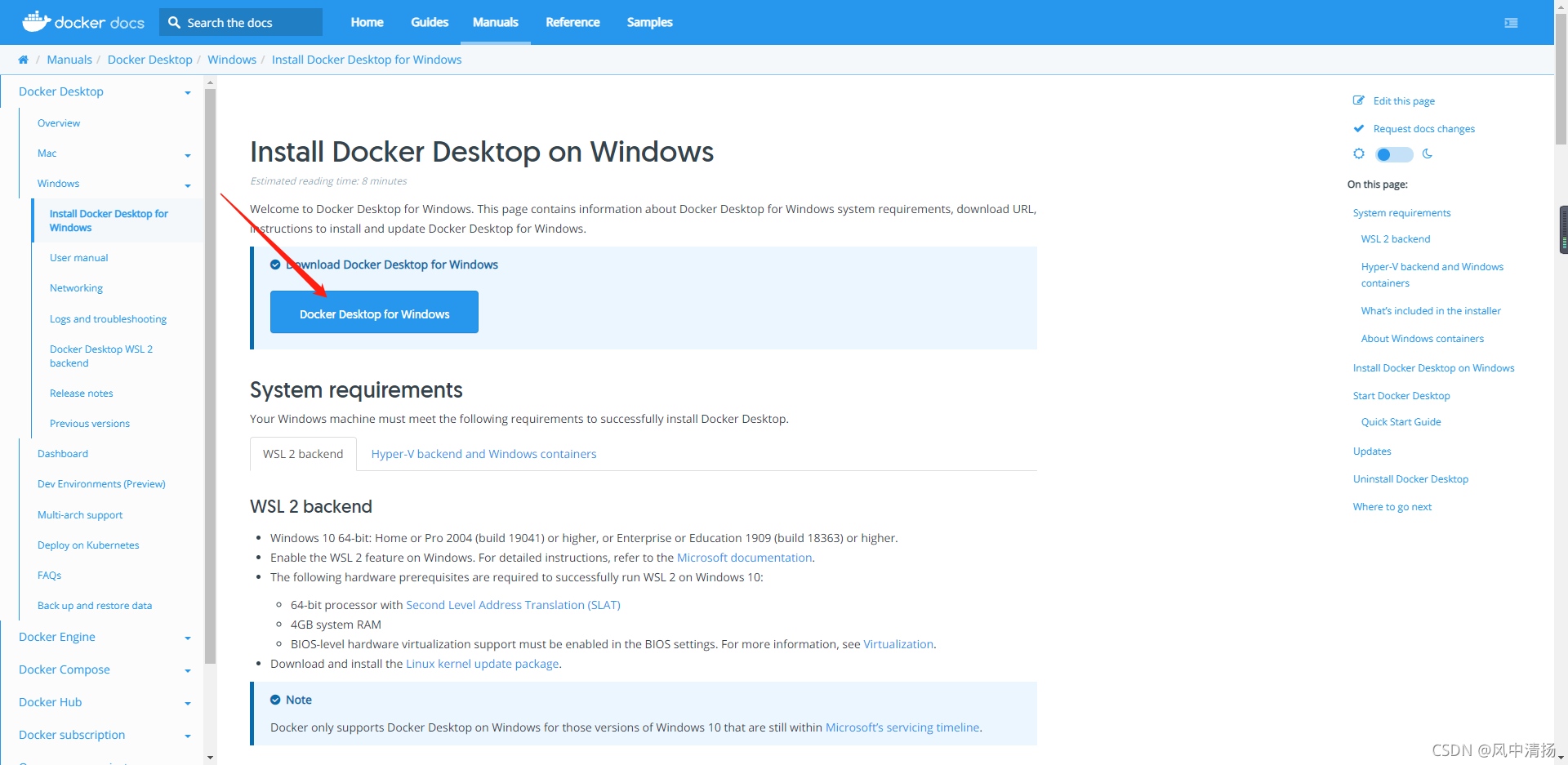Collapse the Windows sidebar submenu arrow
1568x765 pixels.
click(x=188, y=185)
